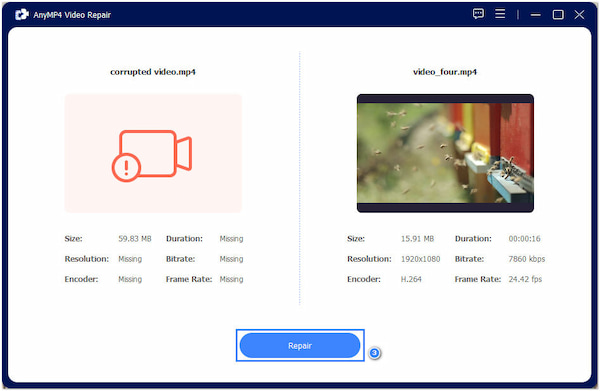Click the 00:00:16 duration value
Viewport: 600px width, 391px height.
click(524, 239)
